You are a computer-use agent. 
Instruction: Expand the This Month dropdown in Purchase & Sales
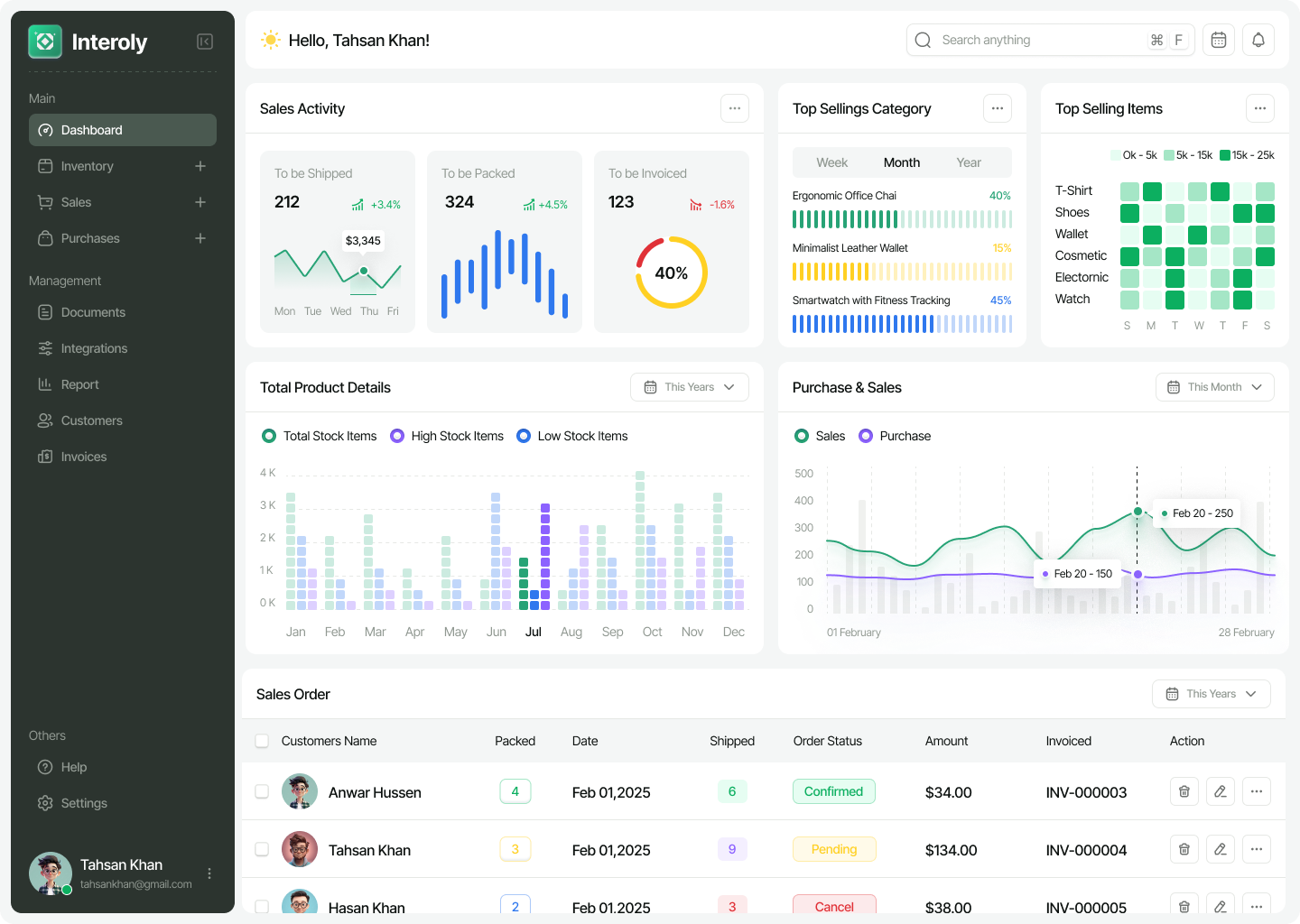(1214, 386)
